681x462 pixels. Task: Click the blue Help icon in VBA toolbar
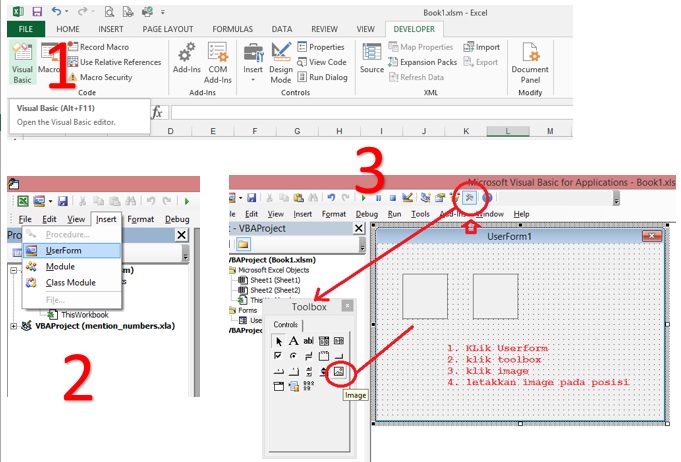(487, 198)
